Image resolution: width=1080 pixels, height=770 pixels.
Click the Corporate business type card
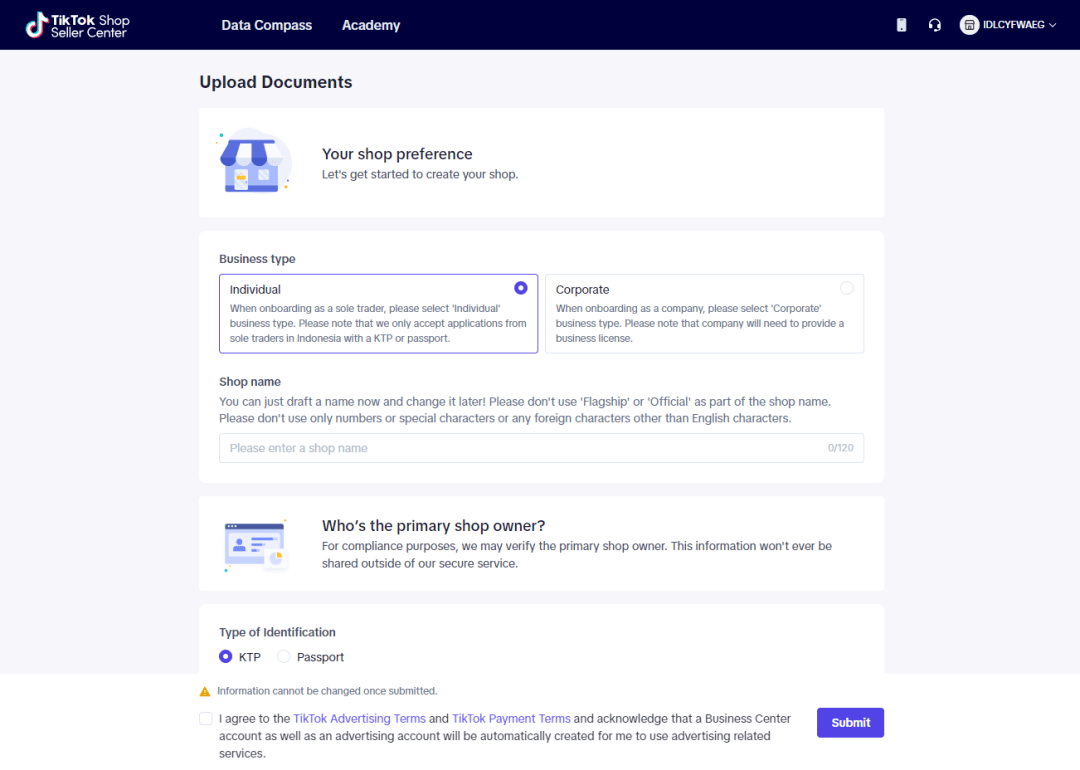[704, 314]
